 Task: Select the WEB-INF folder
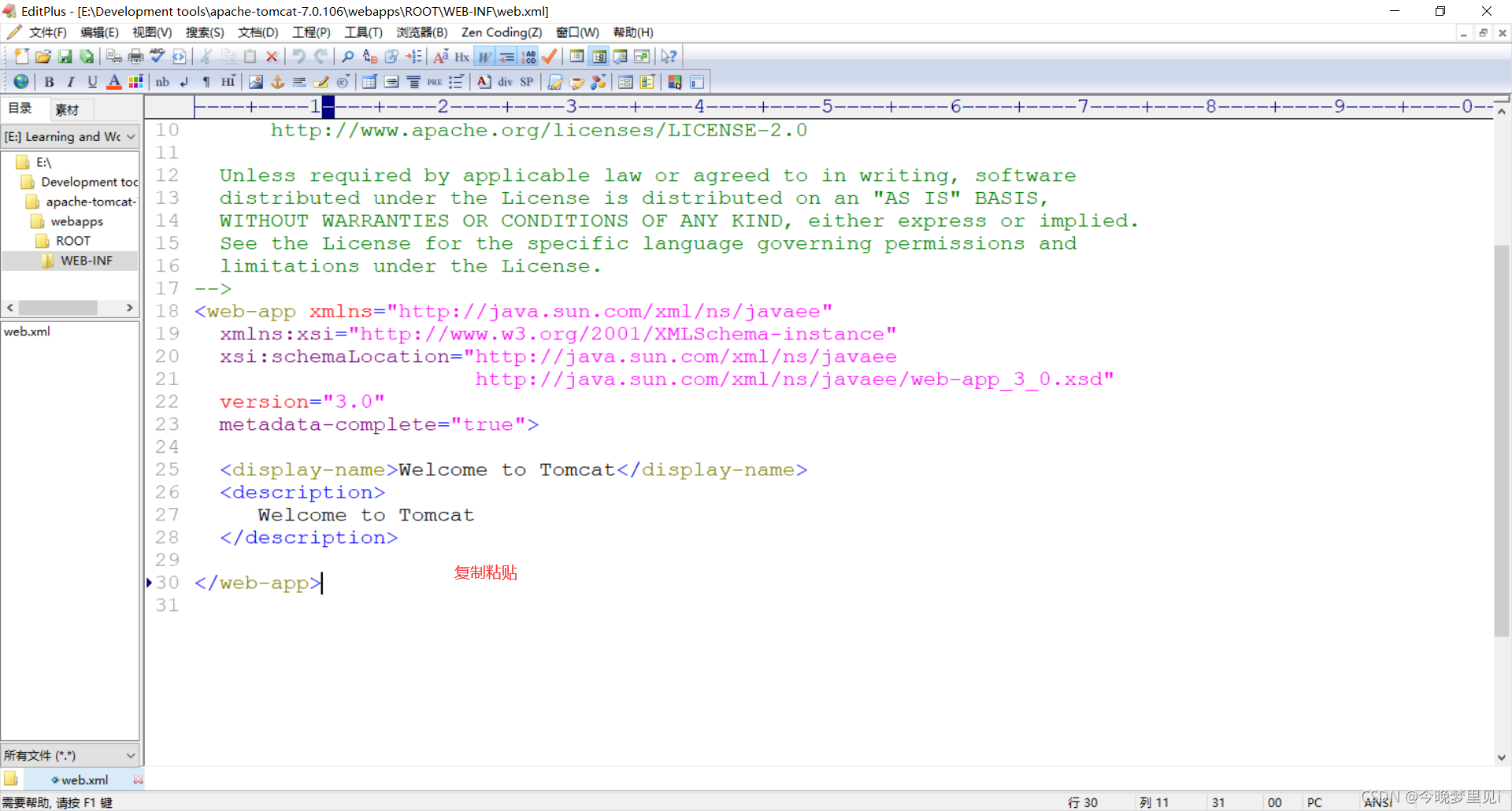click(87, 261)
